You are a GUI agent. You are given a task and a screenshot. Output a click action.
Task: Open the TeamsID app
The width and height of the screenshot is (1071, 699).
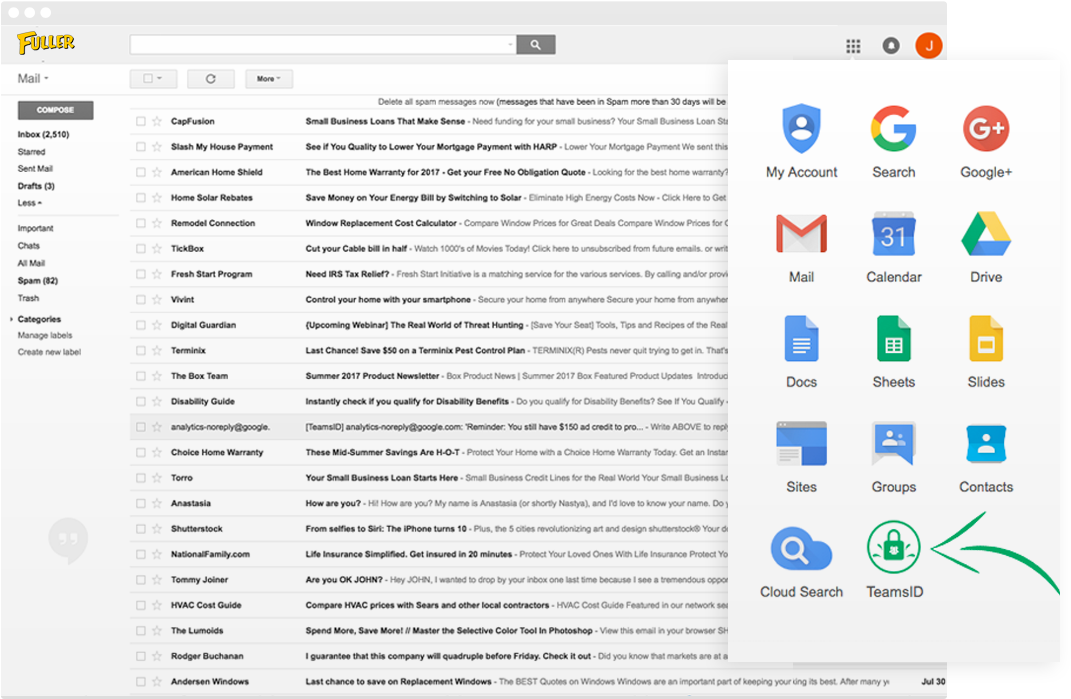point(894,560)
